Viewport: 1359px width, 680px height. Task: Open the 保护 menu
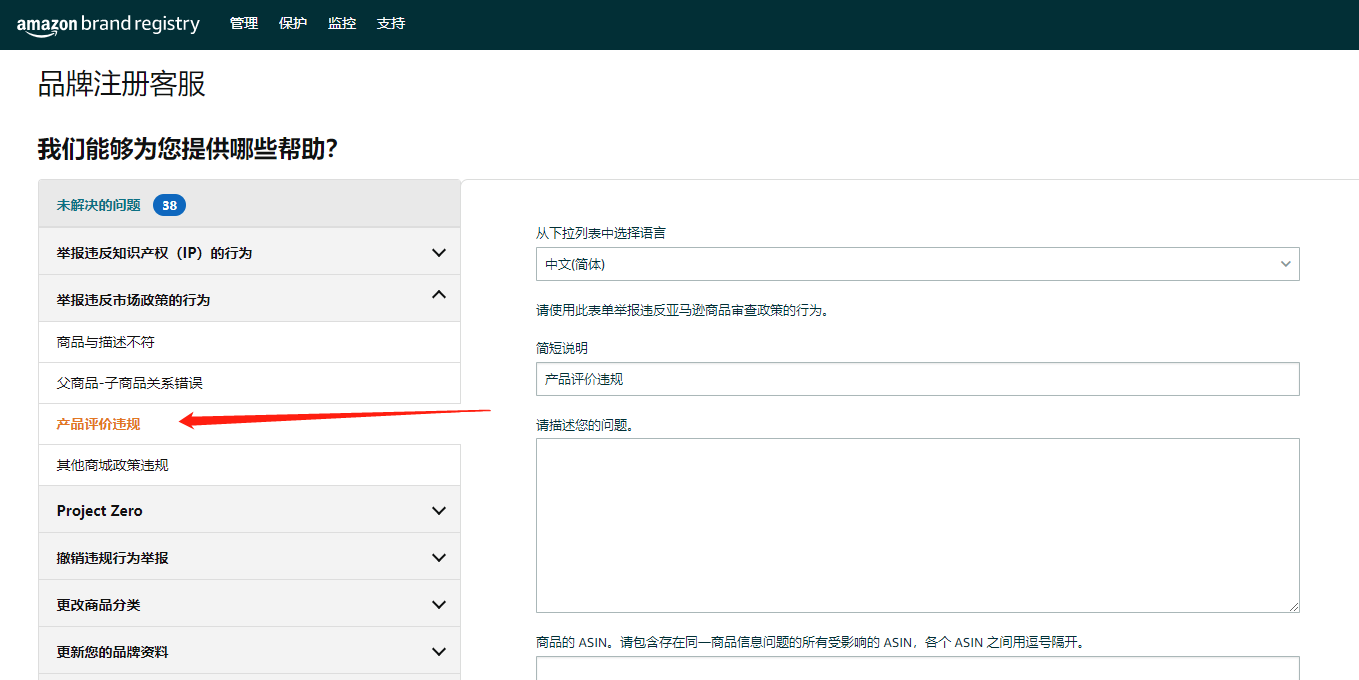pos(293,23)
